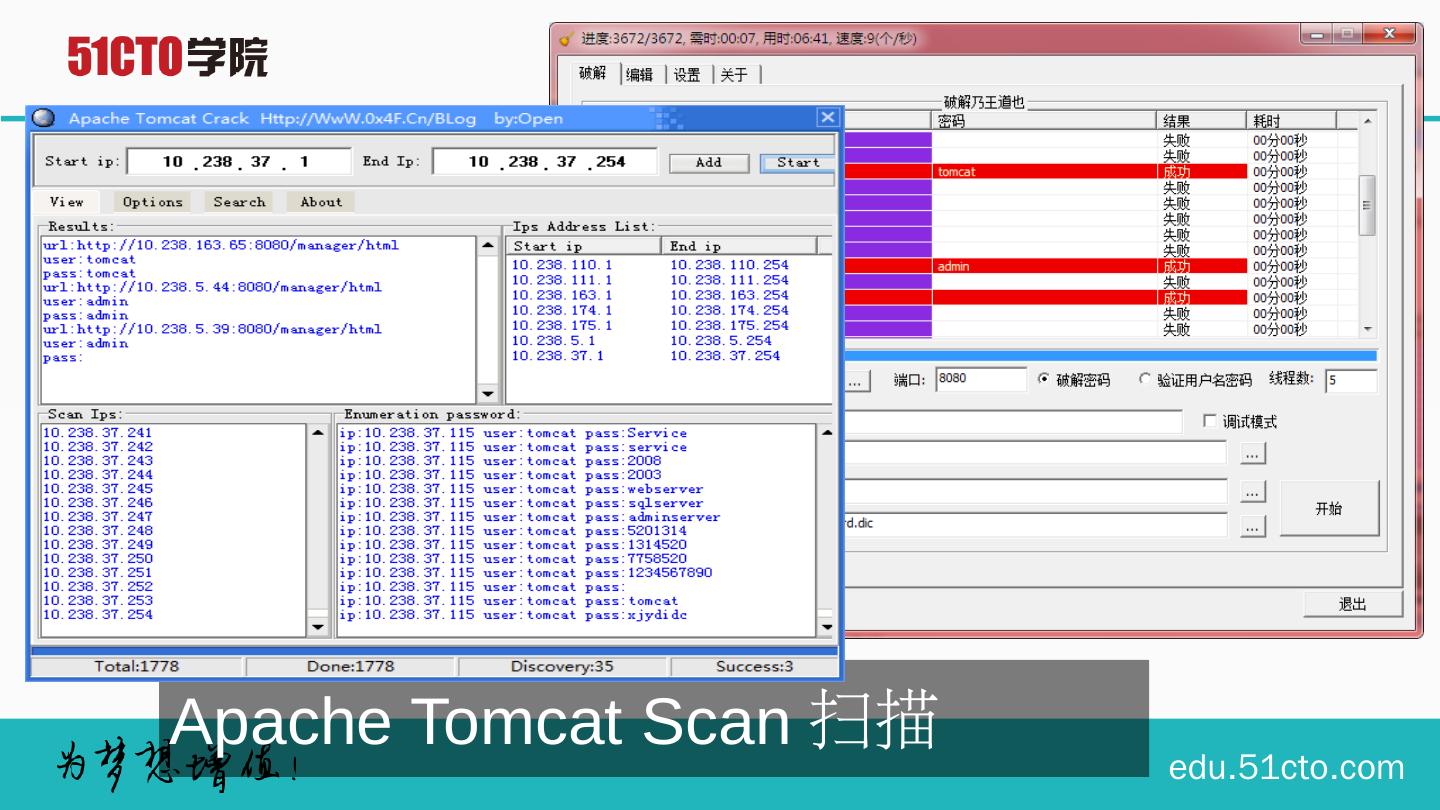Click the Enumeration password scroll-up arrow
Viewport: 1440px width, 810px height.
coord(826,433)
